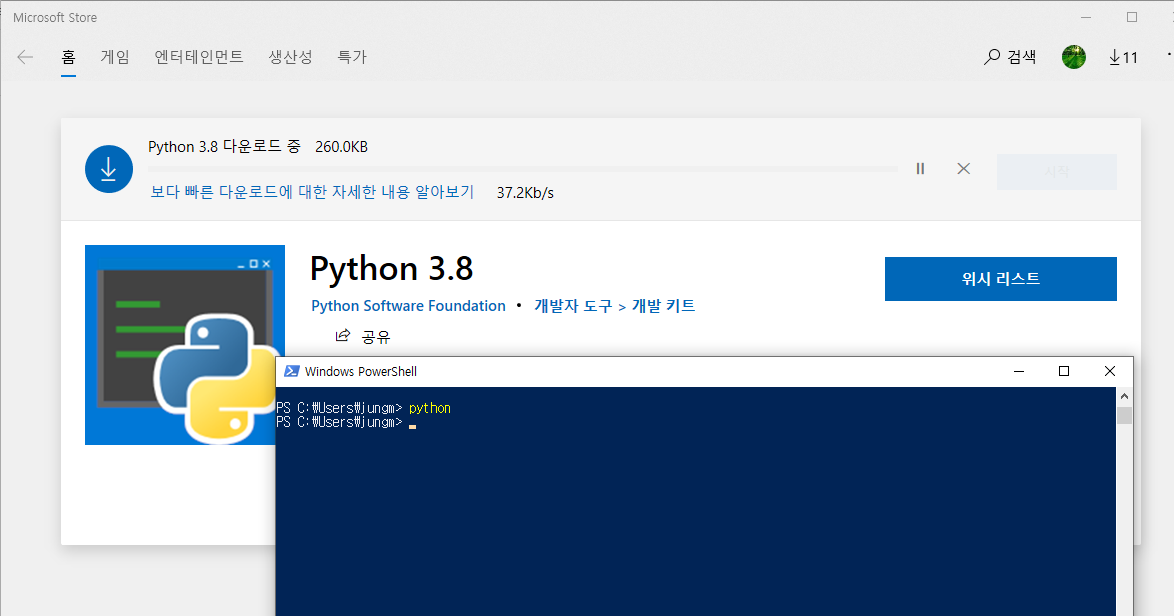Open the 홈 tab
This screenshot has height=616, width=1174.
tap(68, 57)
